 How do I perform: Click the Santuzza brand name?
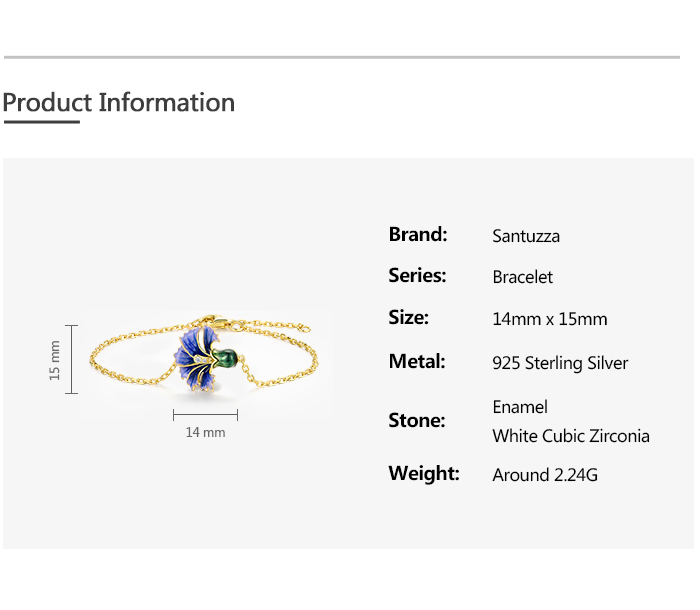pos(526,236)
